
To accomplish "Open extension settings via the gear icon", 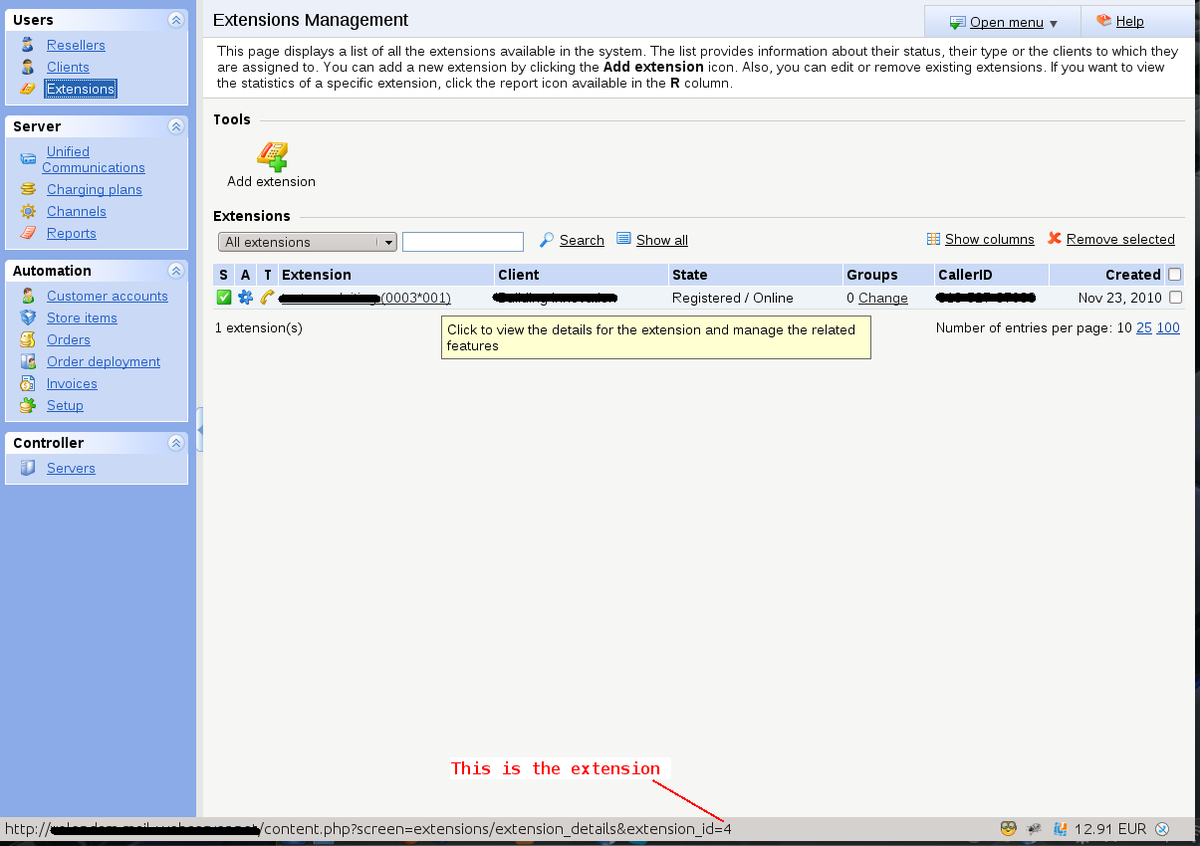I will (245, 297).
